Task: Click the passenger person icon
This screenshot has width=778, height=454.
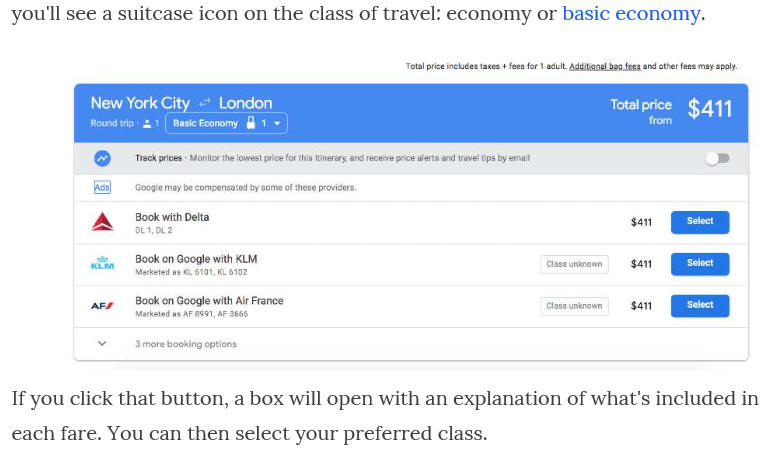Action: click(147, 124)
